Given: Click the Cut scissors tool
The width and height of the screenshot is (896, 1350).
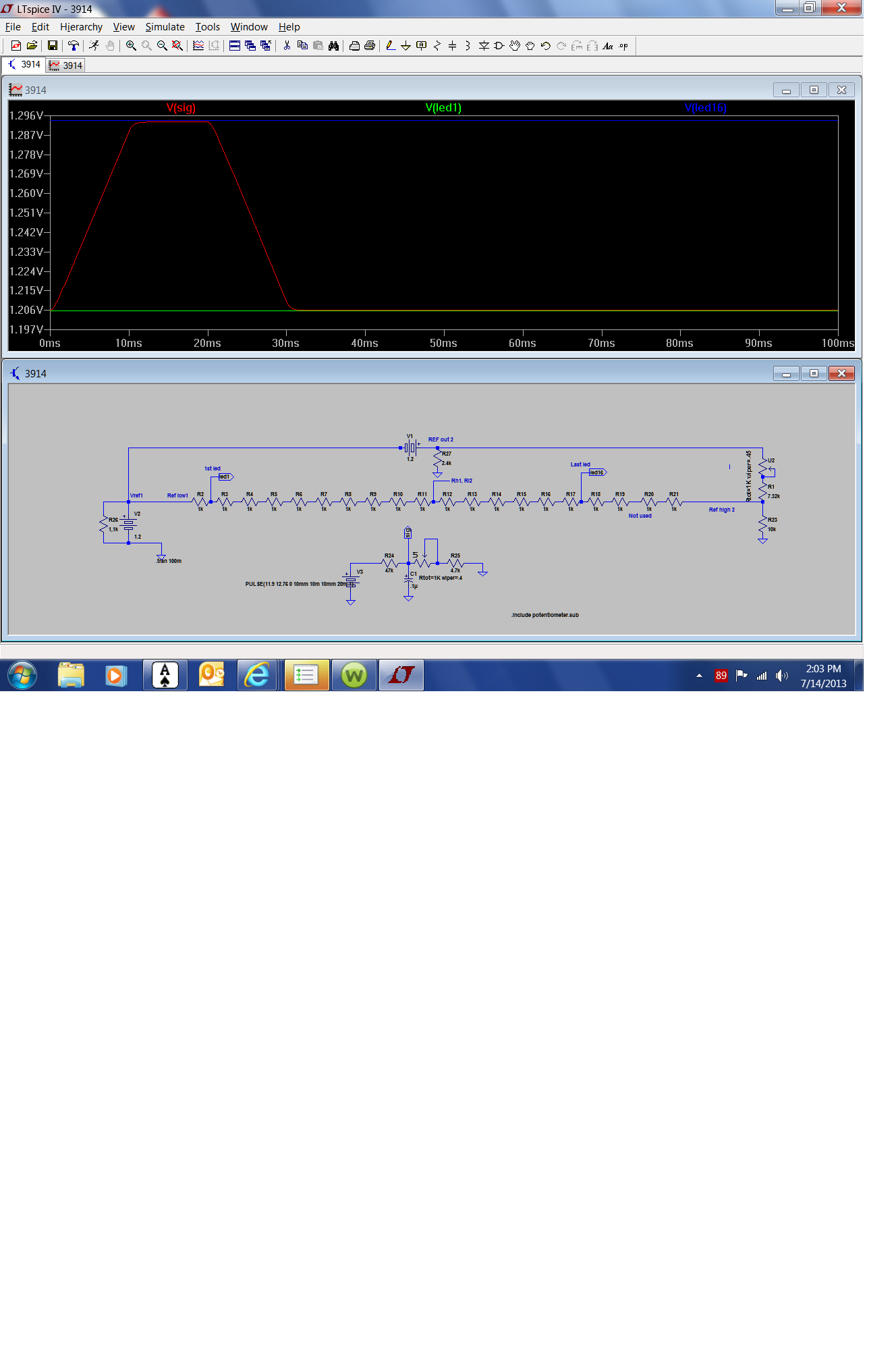Looking at the screenshot, I should click(x=287, y=46).
